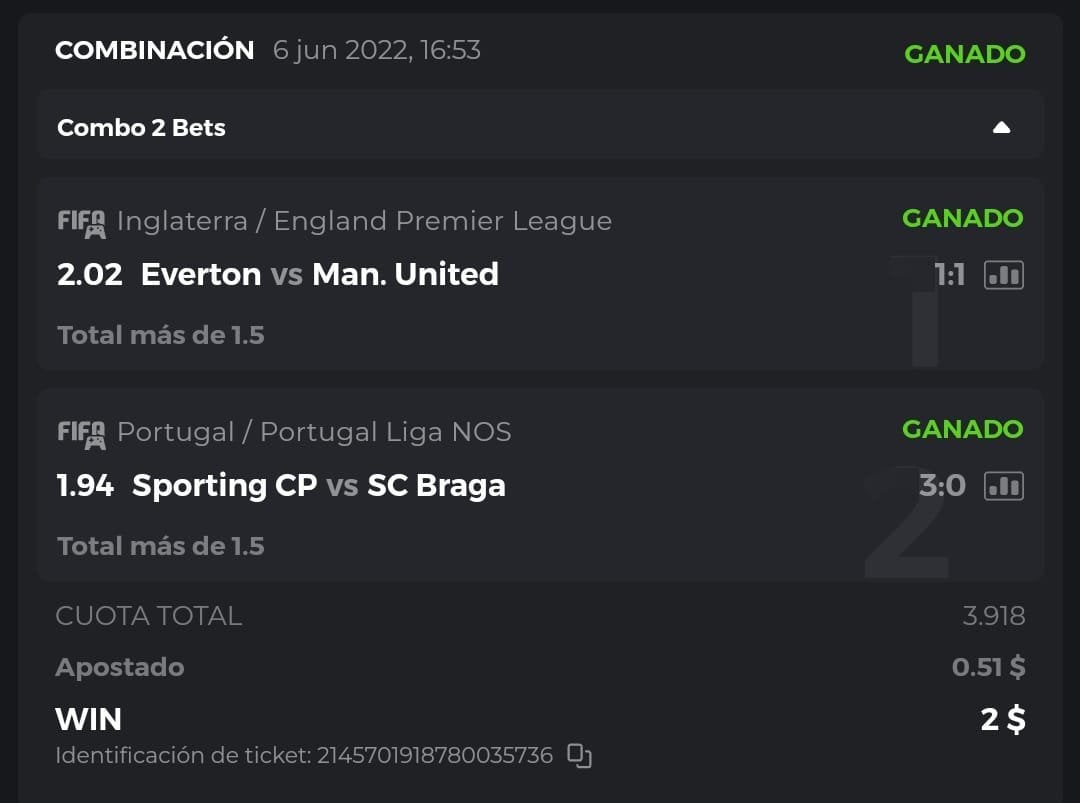Click the 2.02 odds value
The image size is (1080, 803).
[x=89, y=274]
